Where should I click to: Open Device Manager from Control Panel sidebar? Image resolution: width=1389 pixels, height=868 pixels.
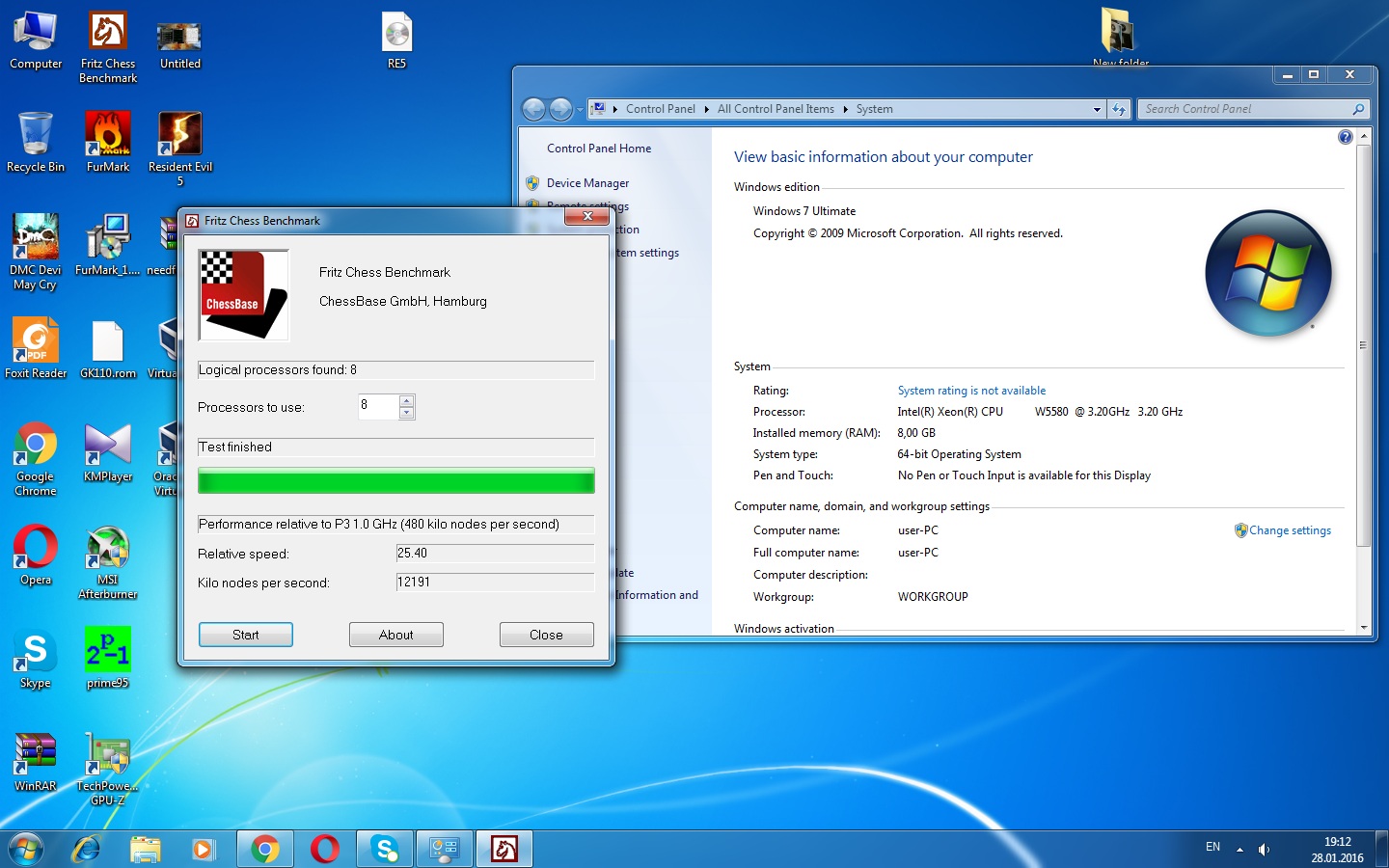(587, 183)
